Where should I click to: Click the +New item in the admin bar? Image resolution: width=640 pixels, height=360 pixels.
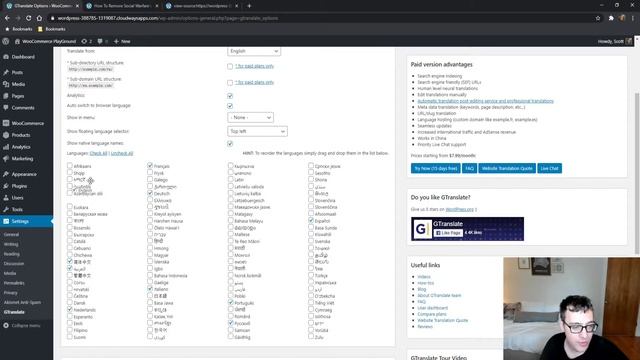[122, 41]
